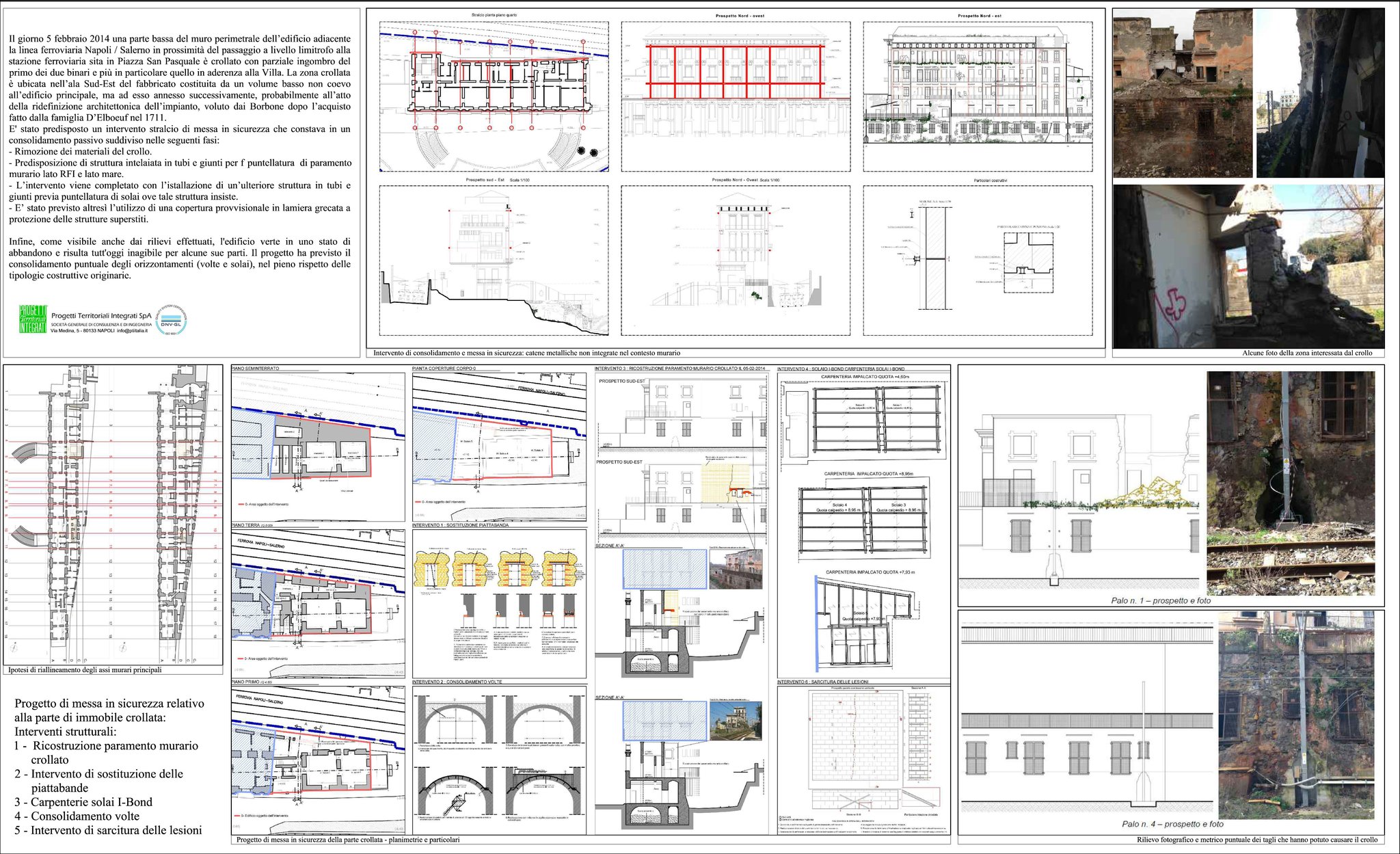Open the 'PIANO SEMINTERRATO' plan
The image size is (1400, 854).
point(318,446)
